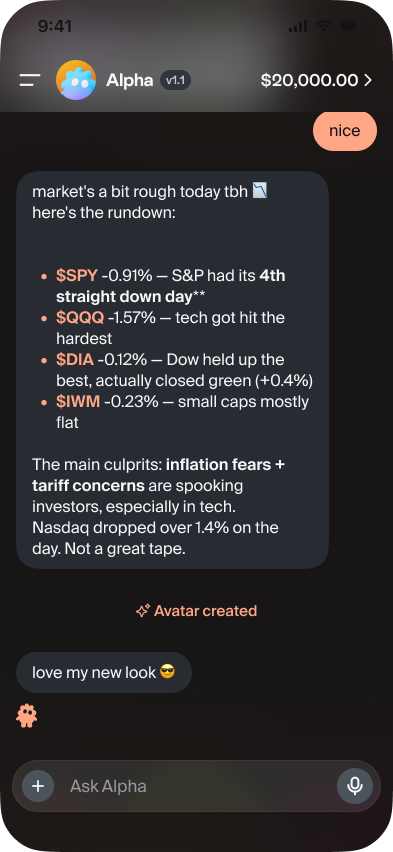
Task: Tap the battery status icon
Action: 350,26
